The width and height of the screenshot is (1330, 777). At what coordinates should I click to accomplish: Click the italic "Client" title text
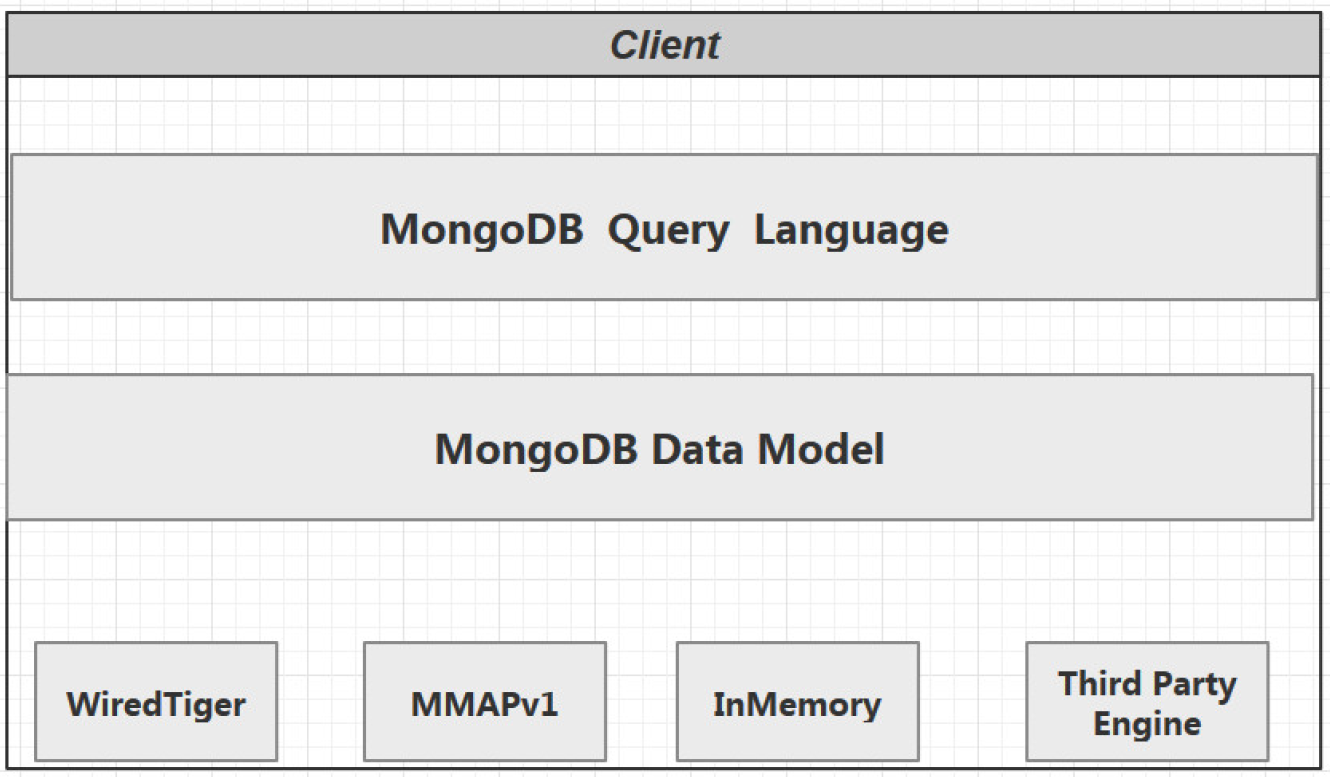[664, 46]
